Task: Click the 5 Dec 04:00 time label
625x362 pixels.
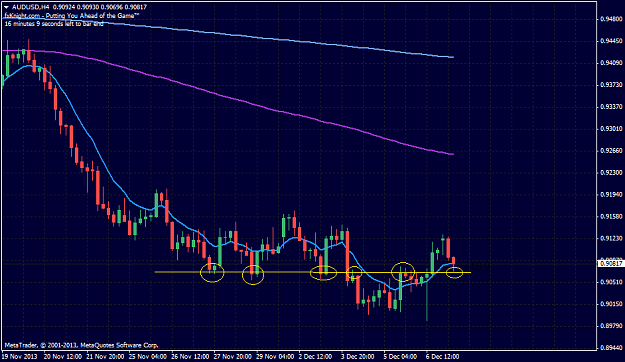Action: coord(400,356)
